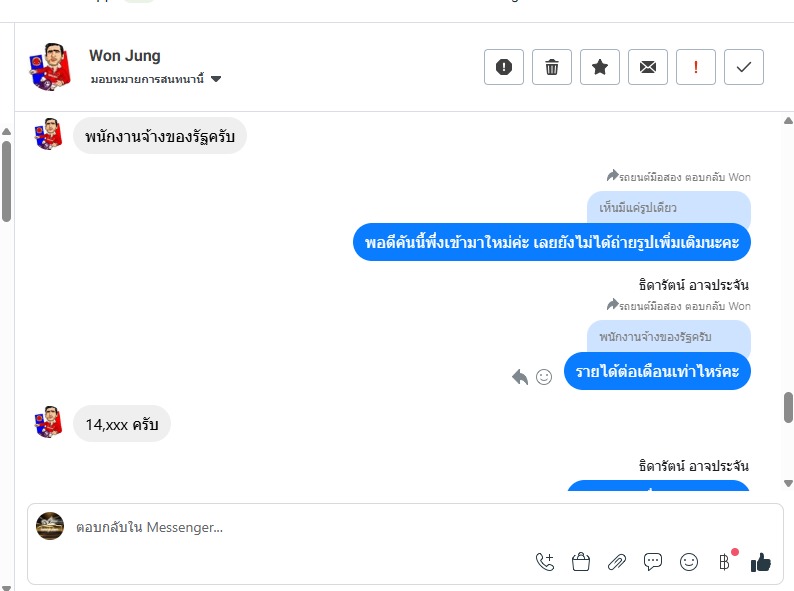Attach a file with paperclip icon
Viewport: 794px width, 591px height.
coord(617,562)
